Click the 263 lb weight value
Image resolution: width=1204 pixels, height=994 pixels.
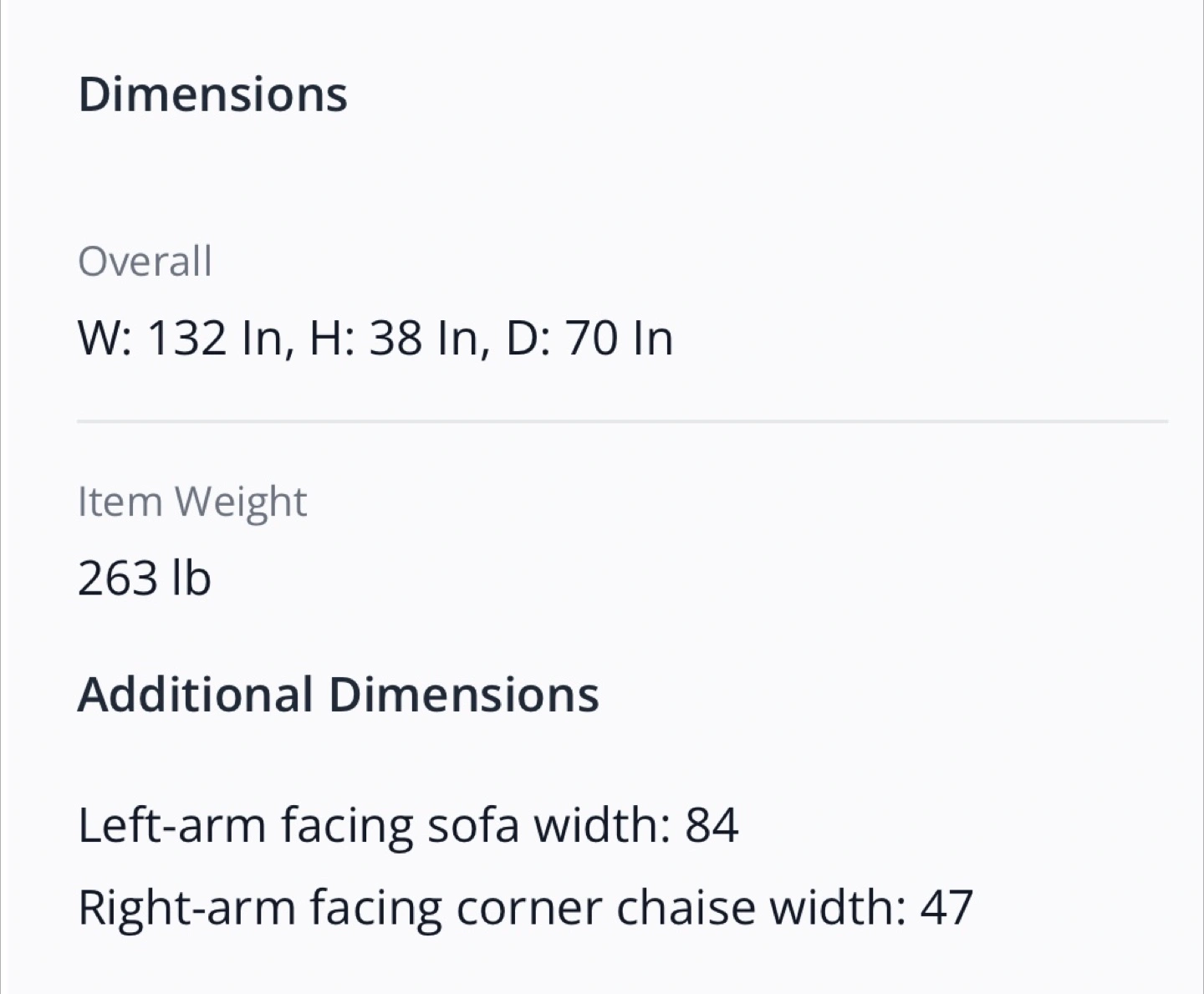(x=144, y=578)
